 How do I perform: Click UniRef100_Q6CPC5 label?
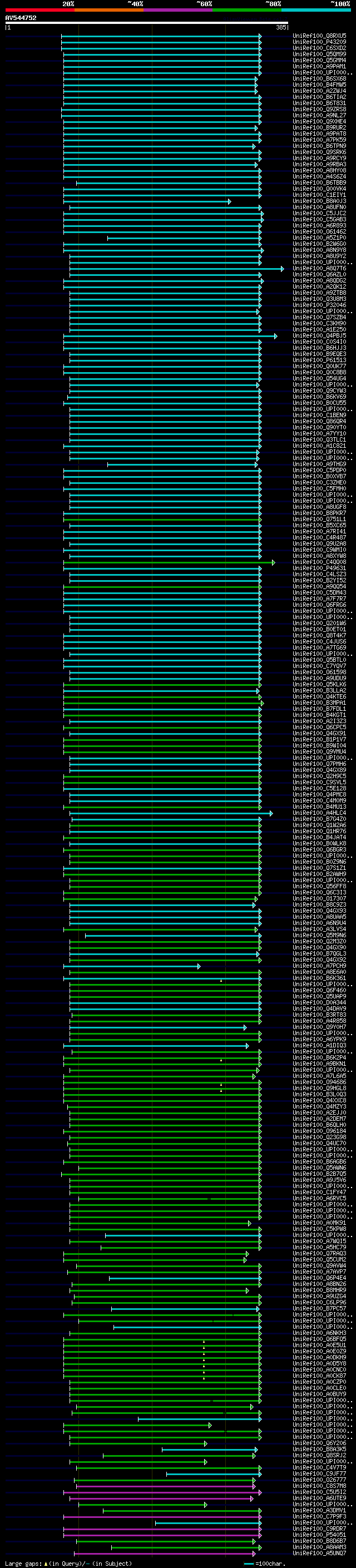[x=319, y=728]
